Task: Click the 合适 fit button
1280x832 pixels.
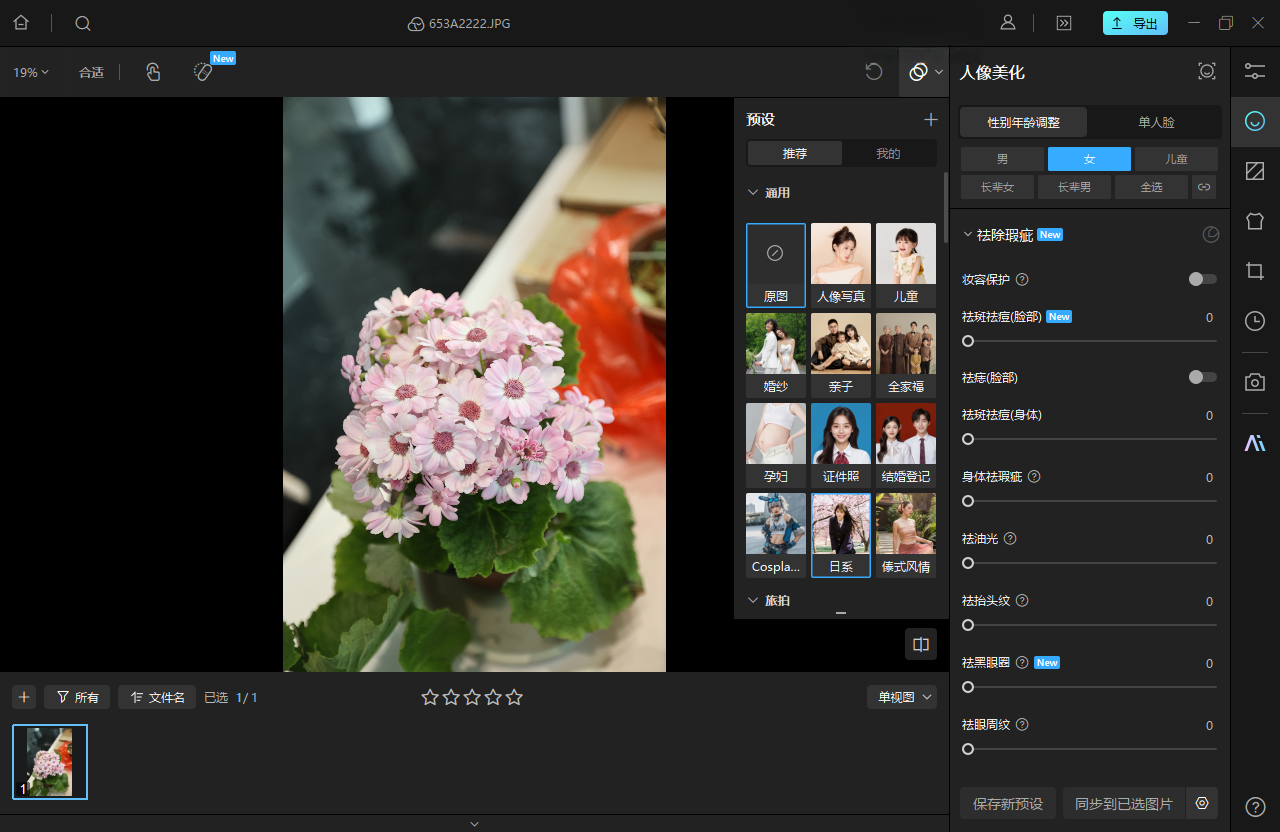Action: (x=91, y=72)
